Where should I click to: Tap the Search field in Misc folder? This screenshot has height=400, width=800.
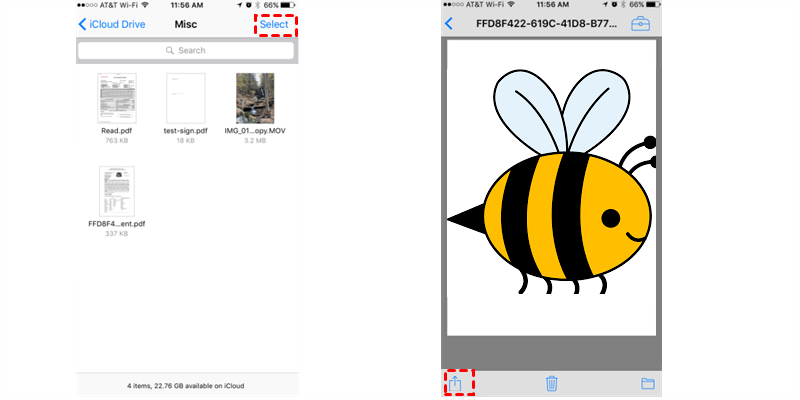186,51
